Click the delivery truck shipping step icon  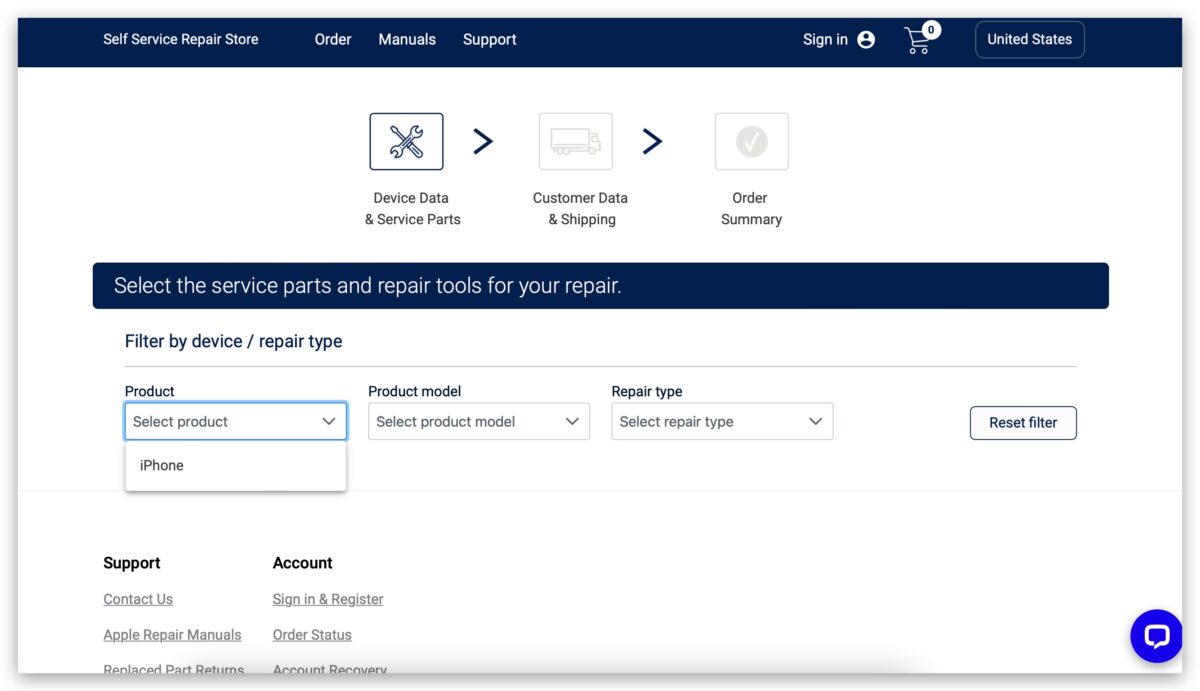576,141
